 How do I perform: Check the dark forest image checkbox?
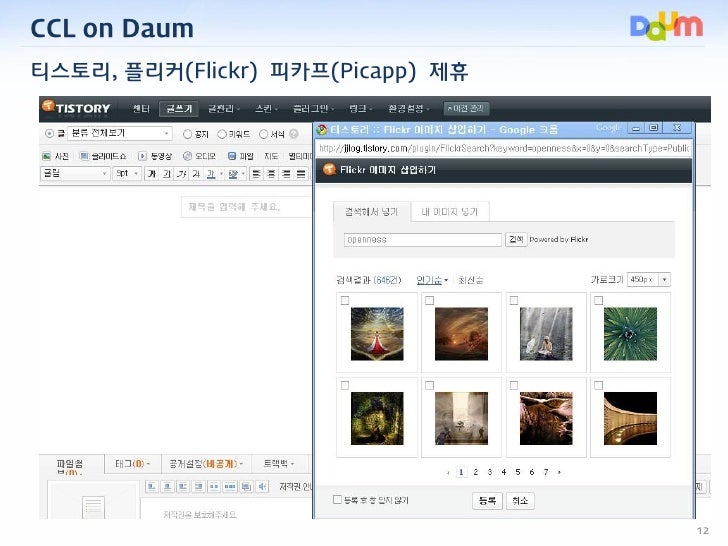(x=345, y=385)
